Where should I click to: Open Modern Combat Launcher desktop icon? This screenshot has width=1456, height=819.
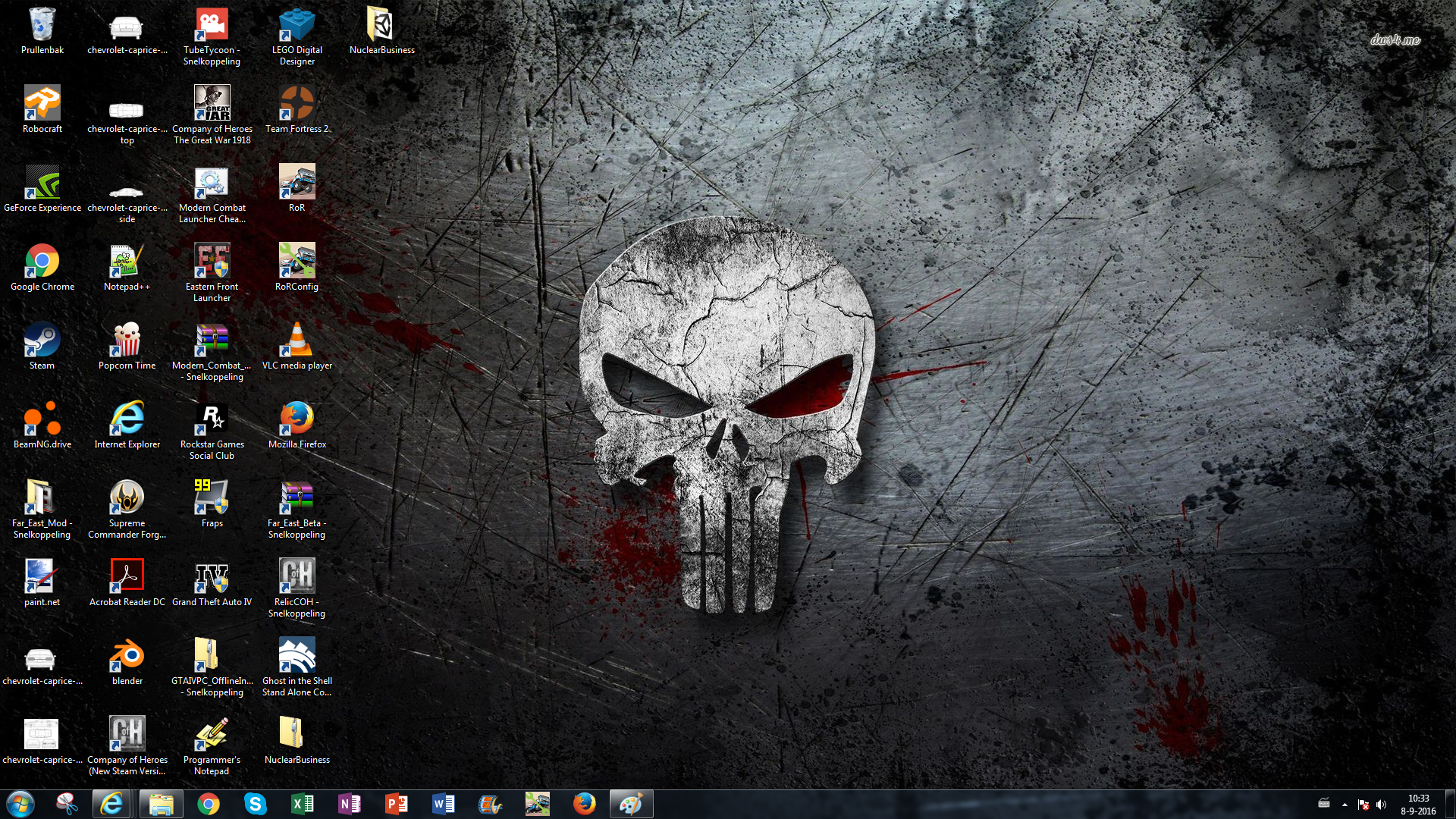click(212, 194)
